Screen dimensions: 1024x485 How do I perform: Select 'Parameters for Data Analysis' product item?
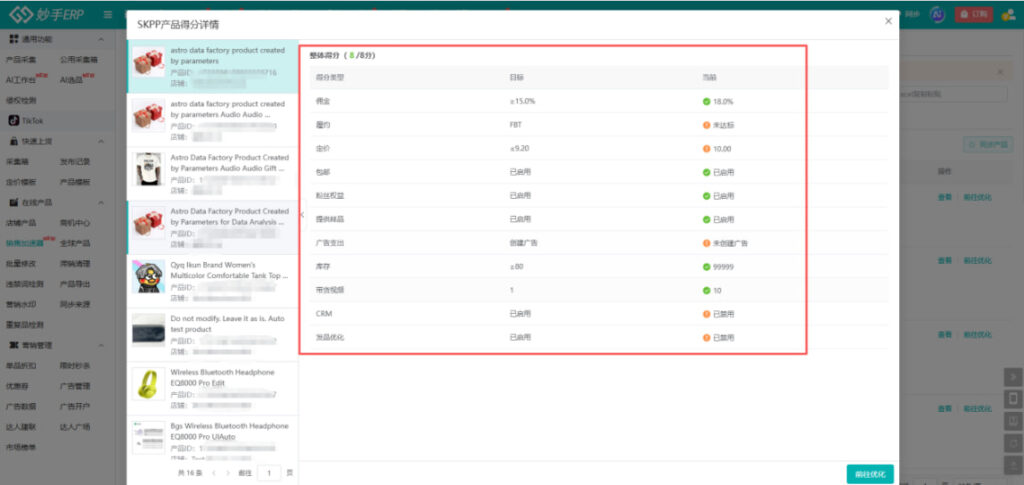212,227
